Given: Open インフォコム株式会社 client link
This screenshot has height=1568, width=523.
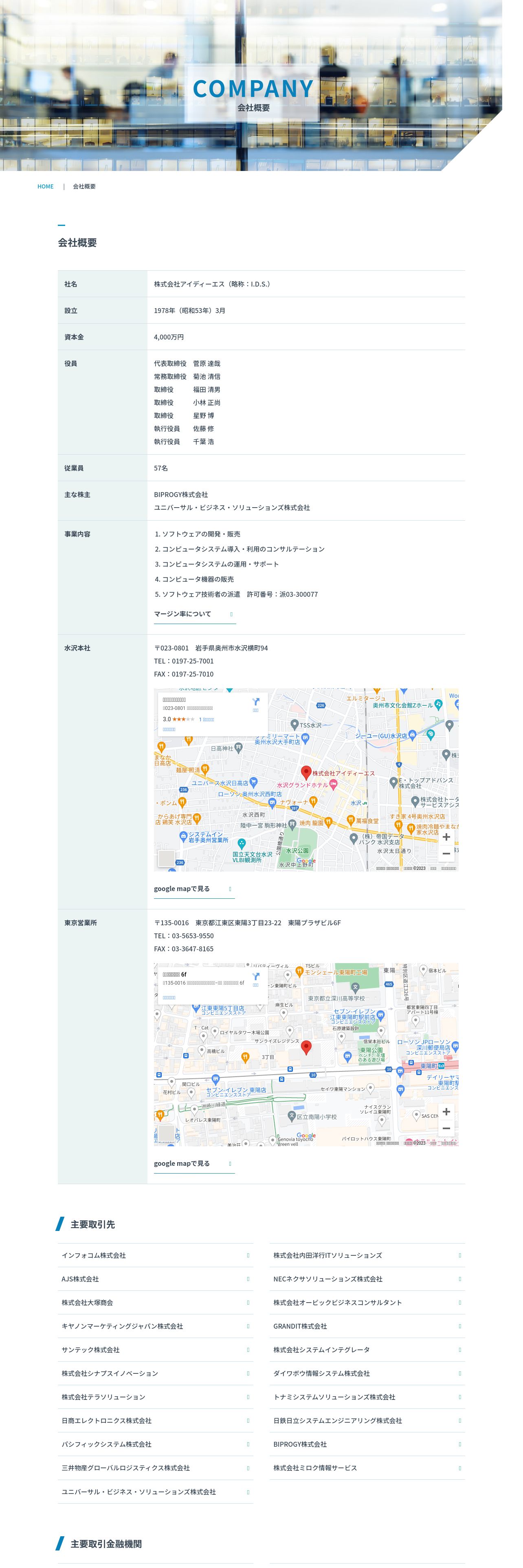Looking at the screenshot, I should point(155,1255).
